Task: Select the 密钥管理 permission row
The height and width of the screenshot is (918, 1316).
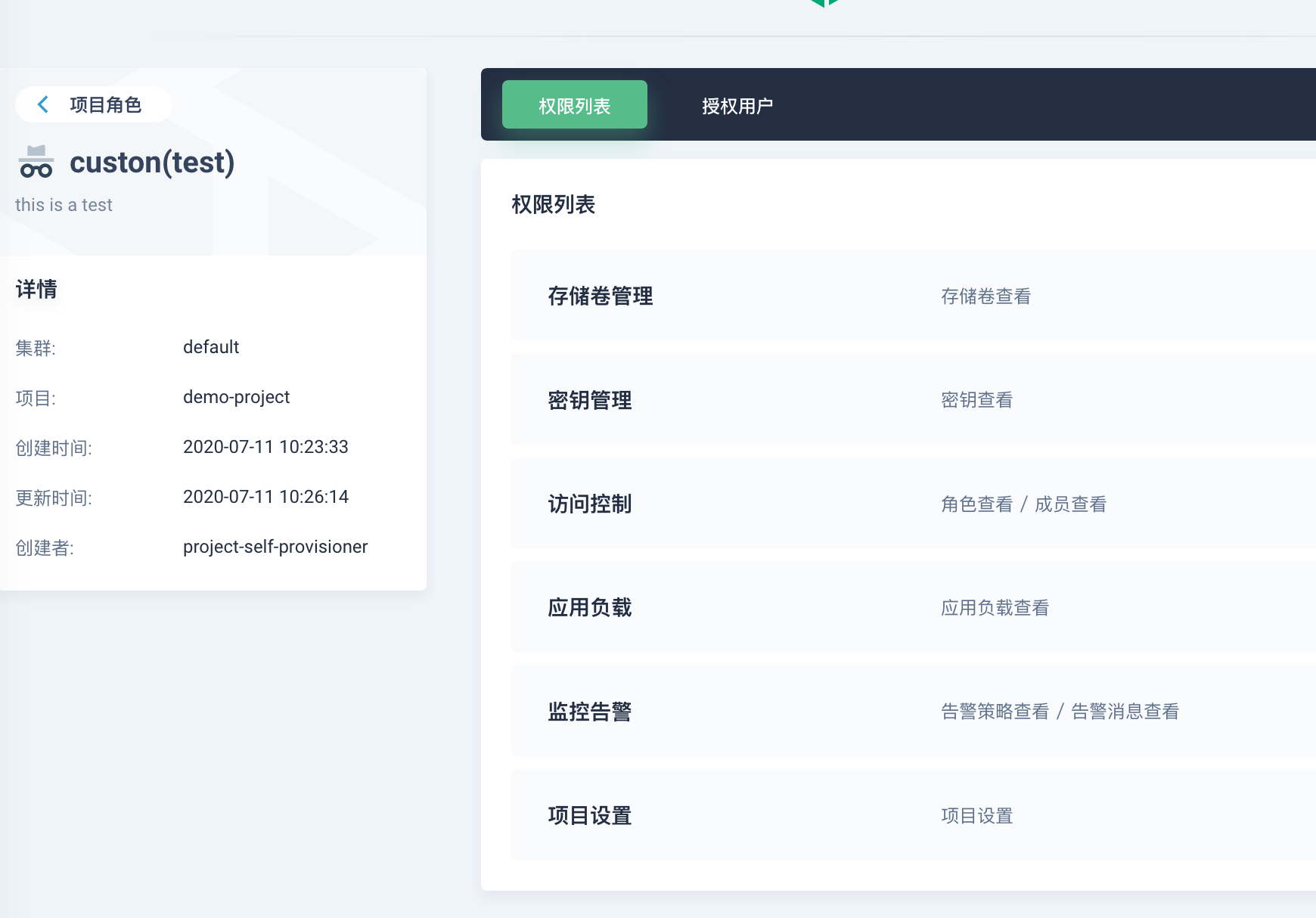Action: click(914, 399)
